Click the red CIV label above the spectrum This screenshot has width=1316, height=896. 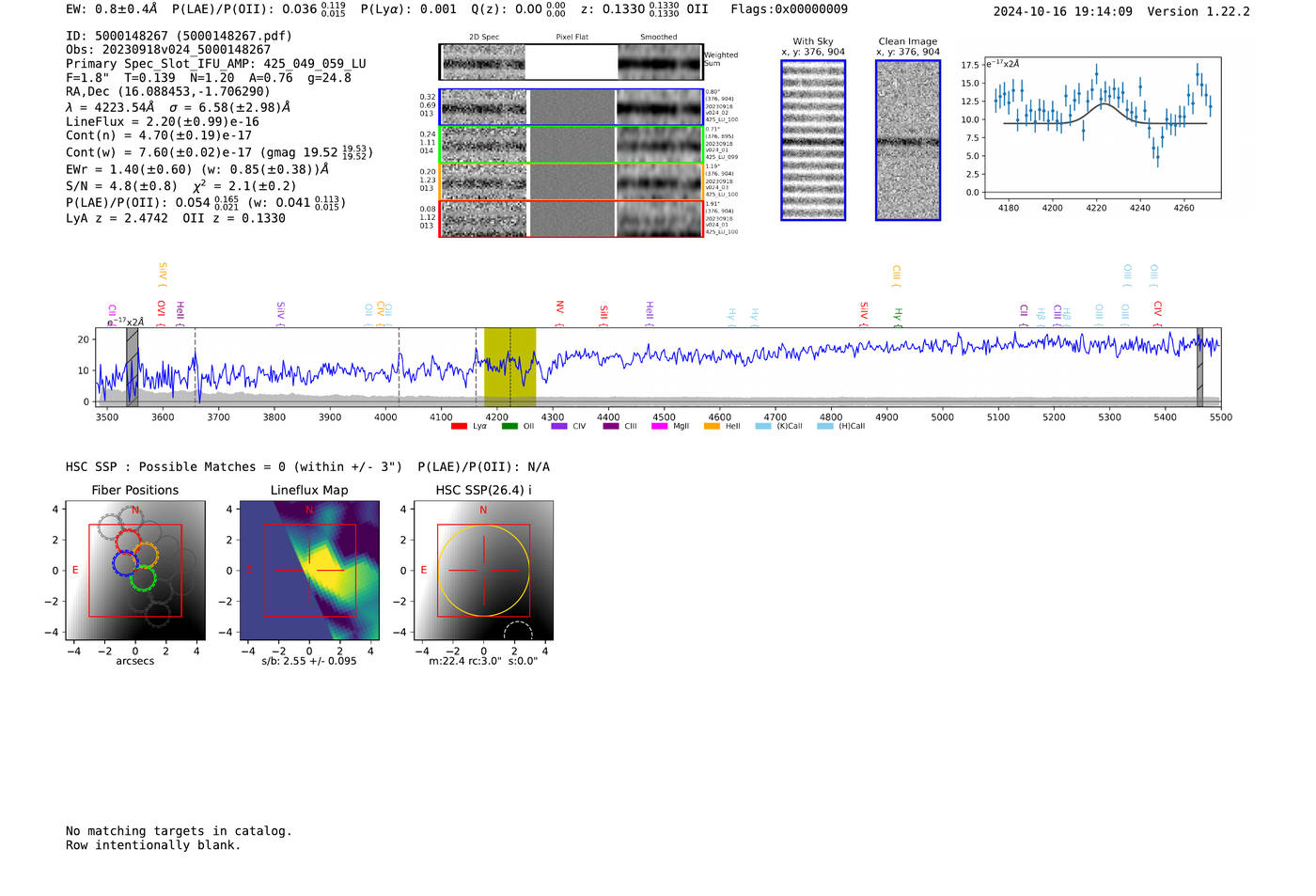pyautogui.click(x=1158, y=309)
